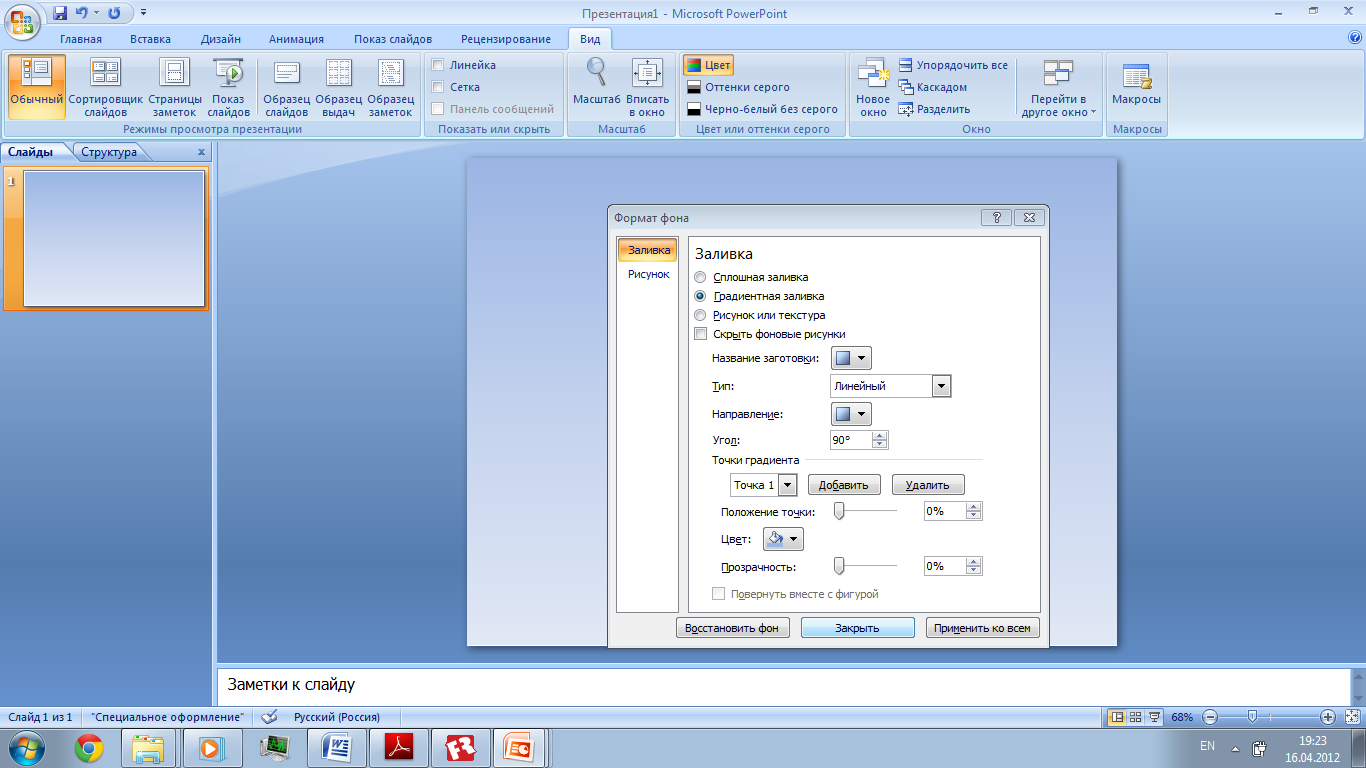Expand Перейти в другое окно dropdown
Image resolution: width=1366 pixels, height=768 pixels.
[x=1059, y=86]
